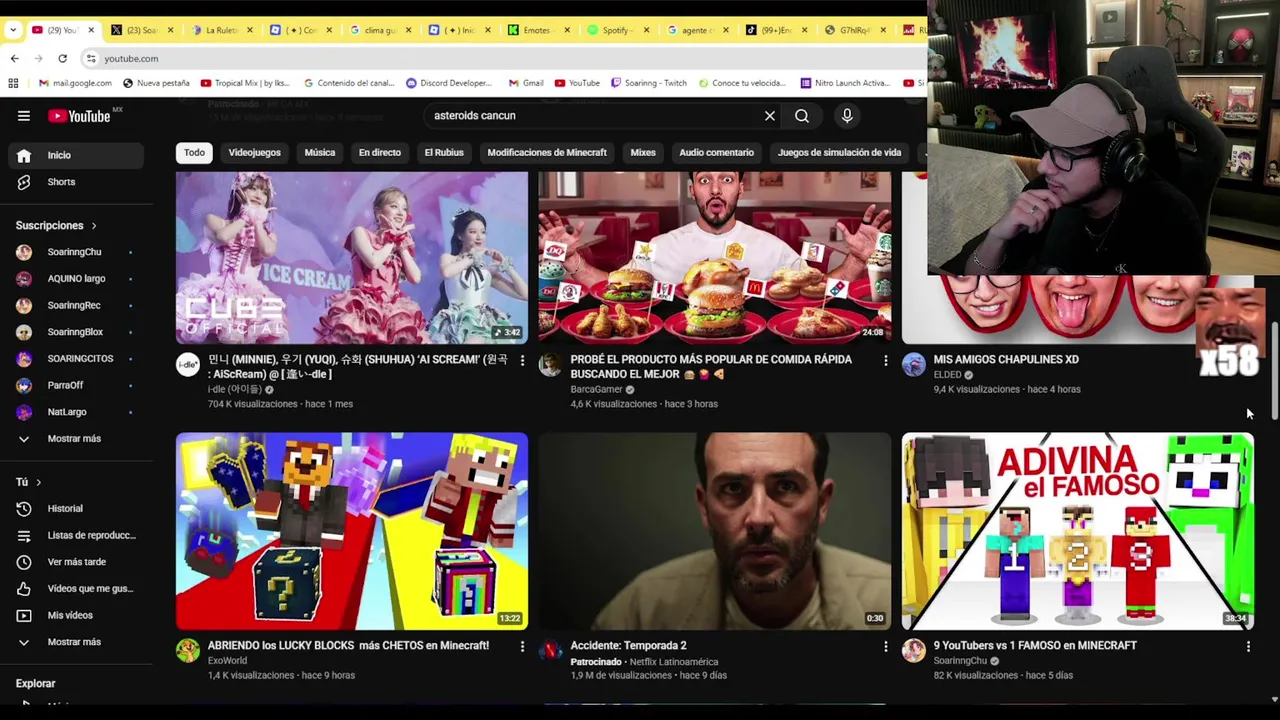Open Ver más tarde list

[x=76, y=562]
